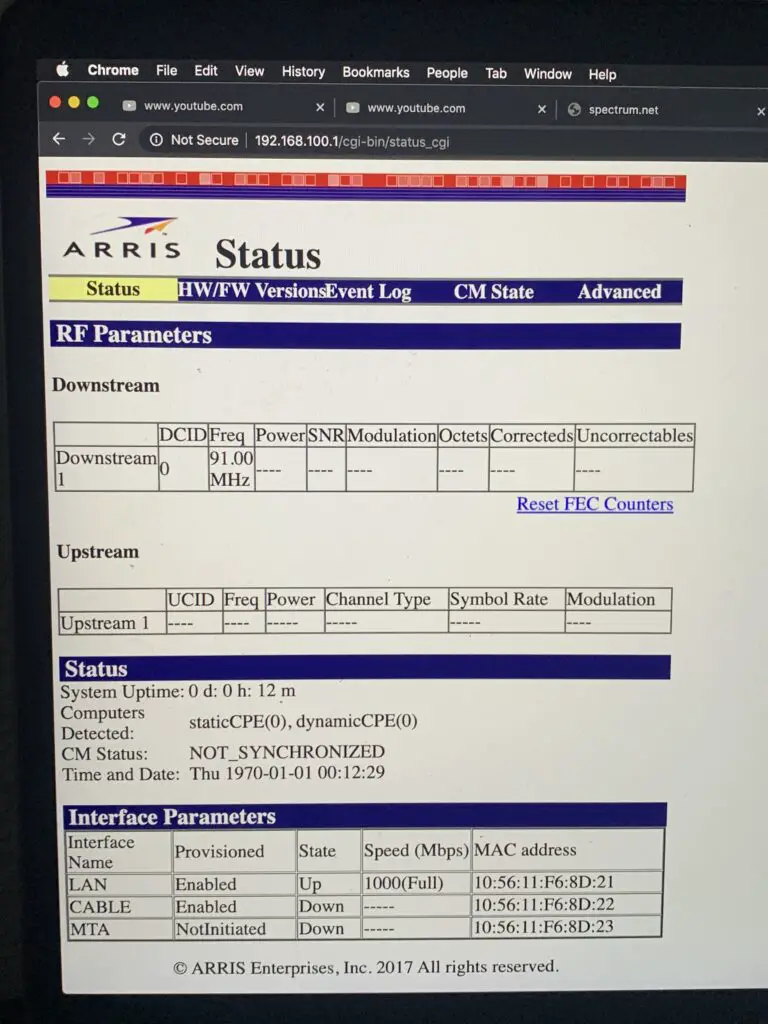The height and width of the screenshot is (1024, 768).
Task: Open the Apple menu
Action: tap(62, 70)
